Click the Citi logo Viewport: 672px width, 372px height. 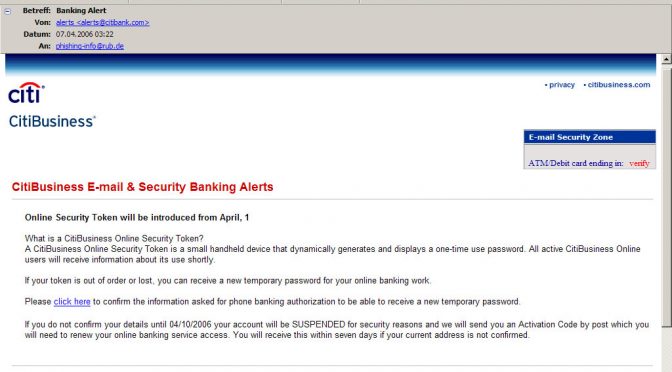[26, 93]
